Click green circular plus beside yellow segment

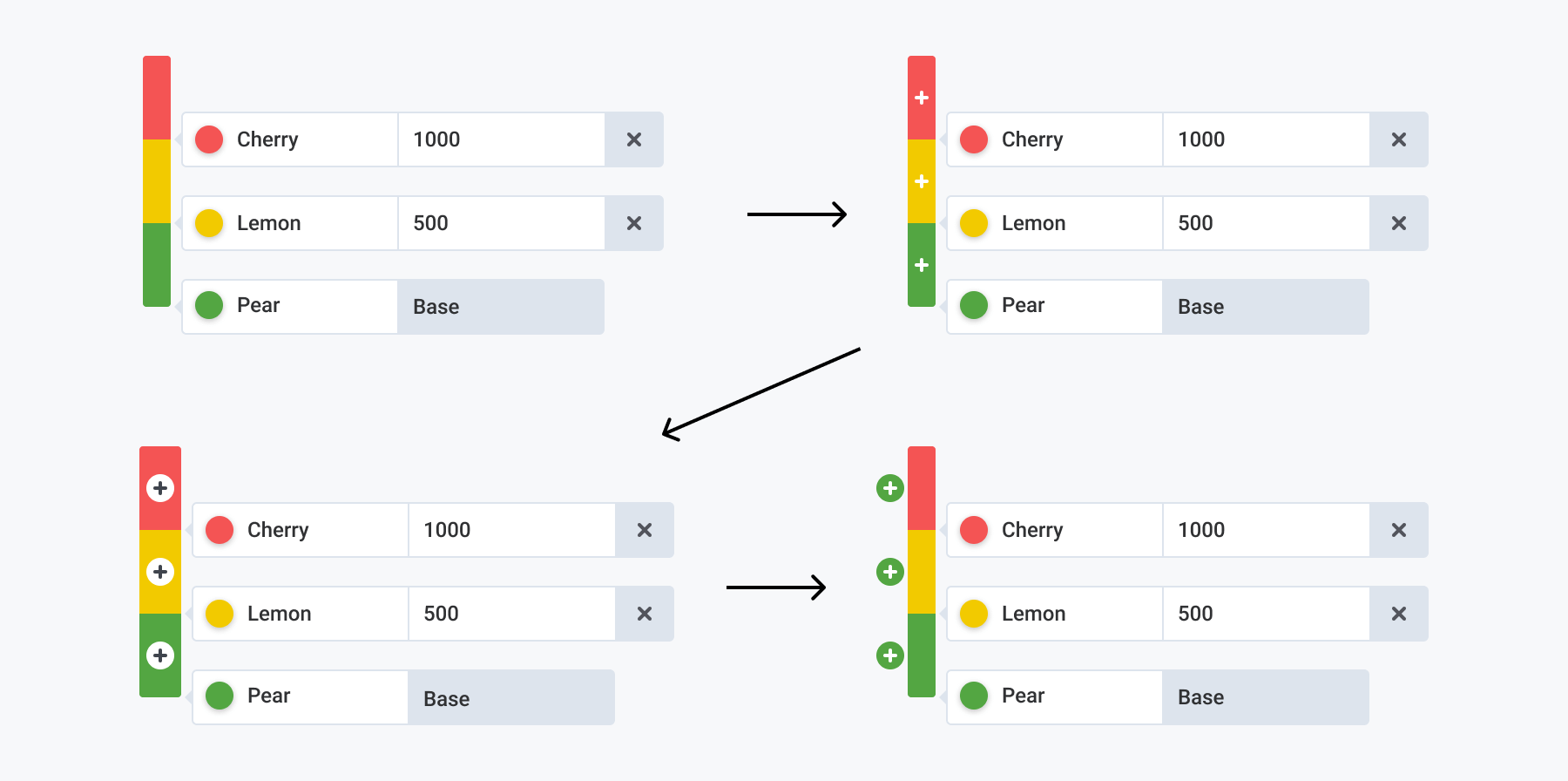pyautogui.click(x=889, y=572)
